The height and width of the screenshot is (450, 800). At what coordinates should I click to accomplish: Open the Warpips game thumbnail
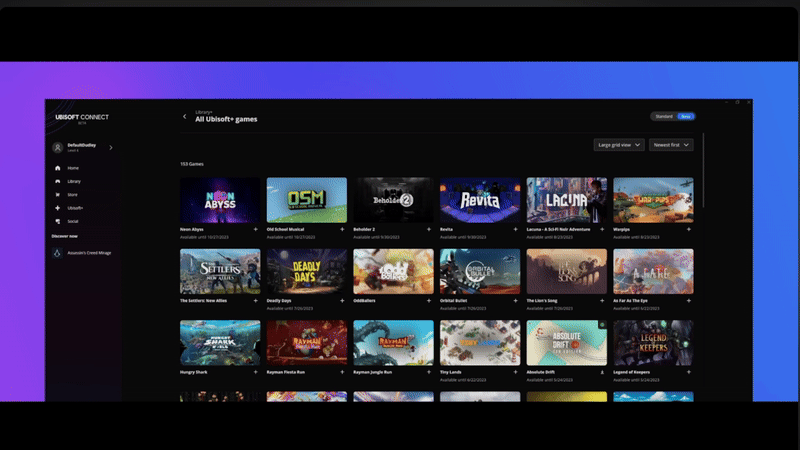(x=654, y=200)
